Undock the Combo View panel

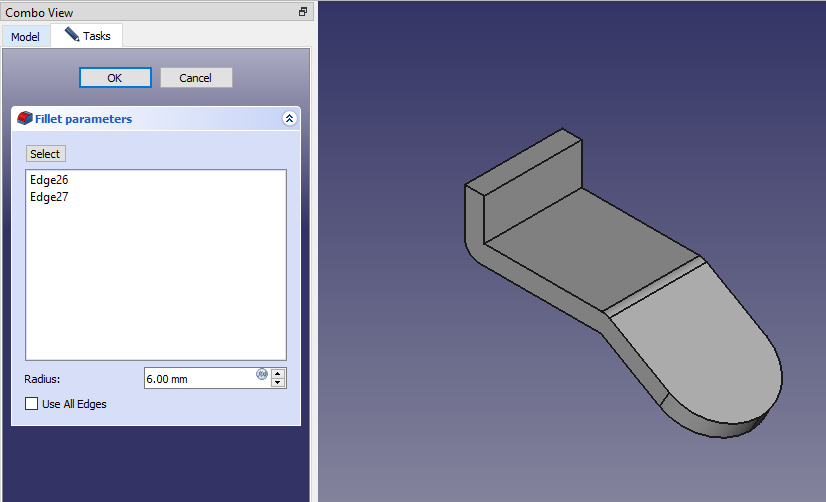303,12
